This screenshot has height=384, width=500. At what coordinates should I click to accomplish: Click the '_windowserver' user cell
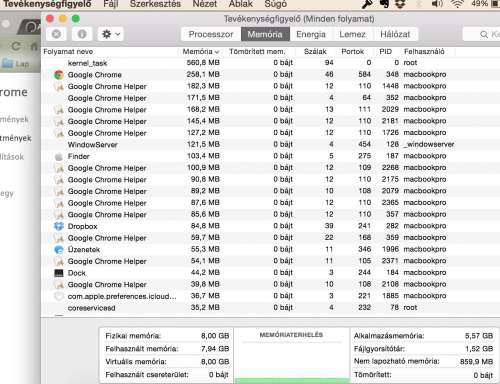point(429,145)
